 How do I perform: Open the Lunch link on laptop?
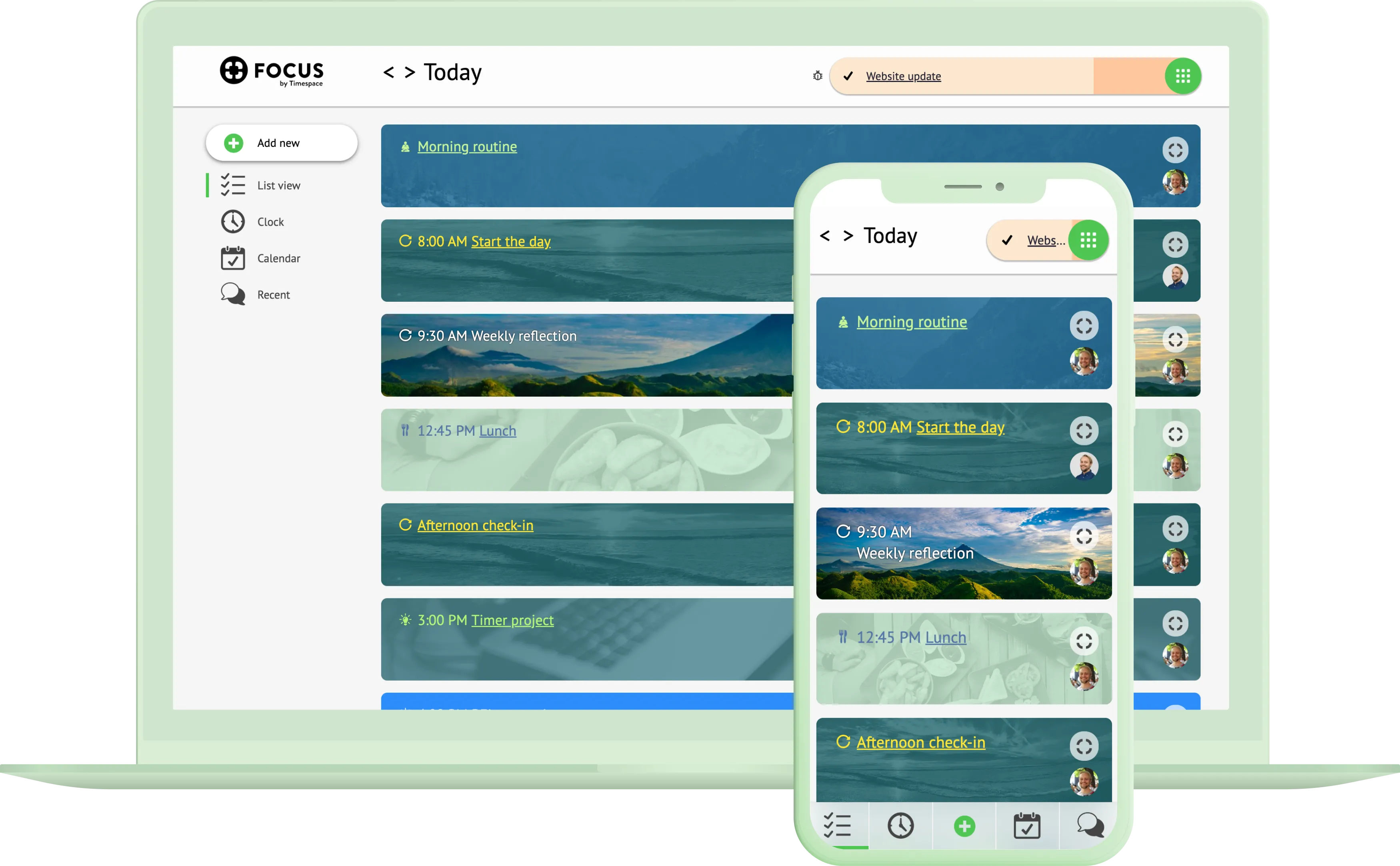coord(497,431)
